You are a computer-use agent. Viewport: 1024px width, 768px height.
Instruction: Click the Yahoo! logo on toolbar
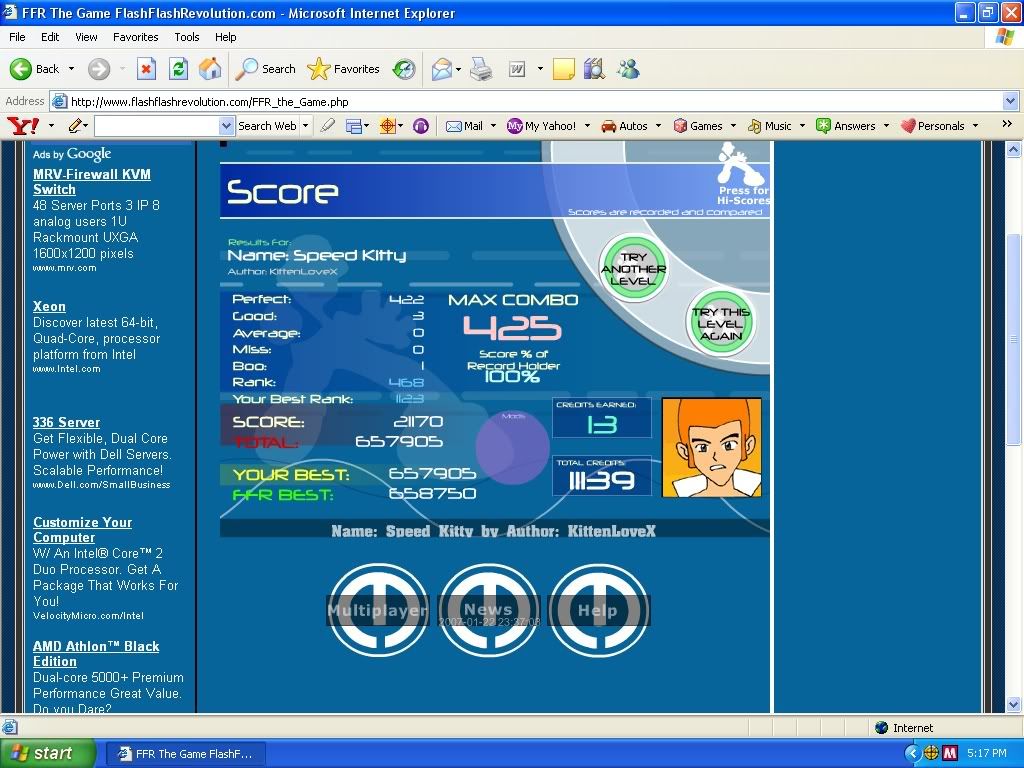pyautogui.click(x=22, y=126)
